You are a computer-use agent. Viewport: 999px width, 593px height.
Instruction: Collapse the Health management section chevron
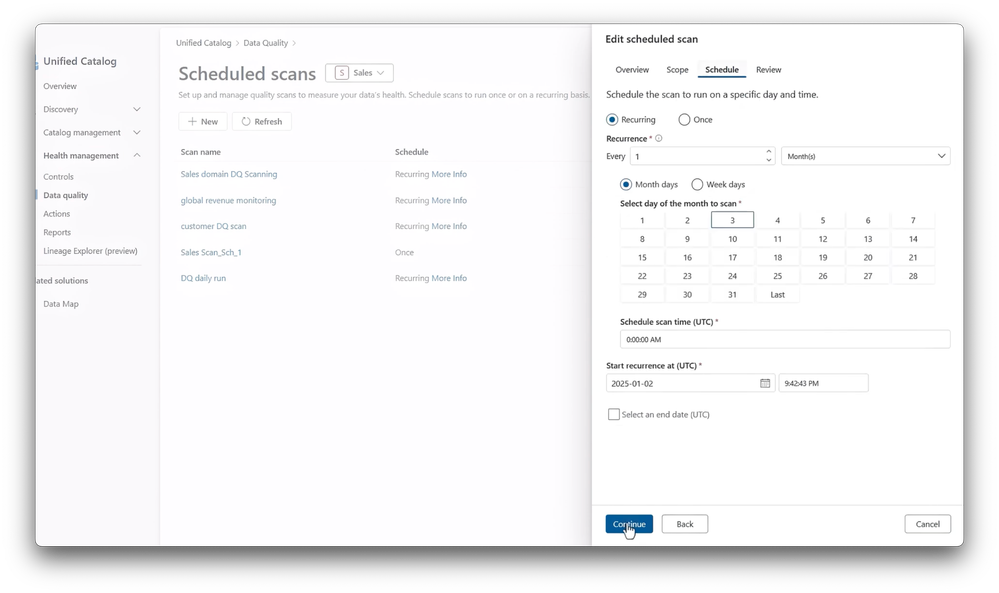[x=137, y=155]
